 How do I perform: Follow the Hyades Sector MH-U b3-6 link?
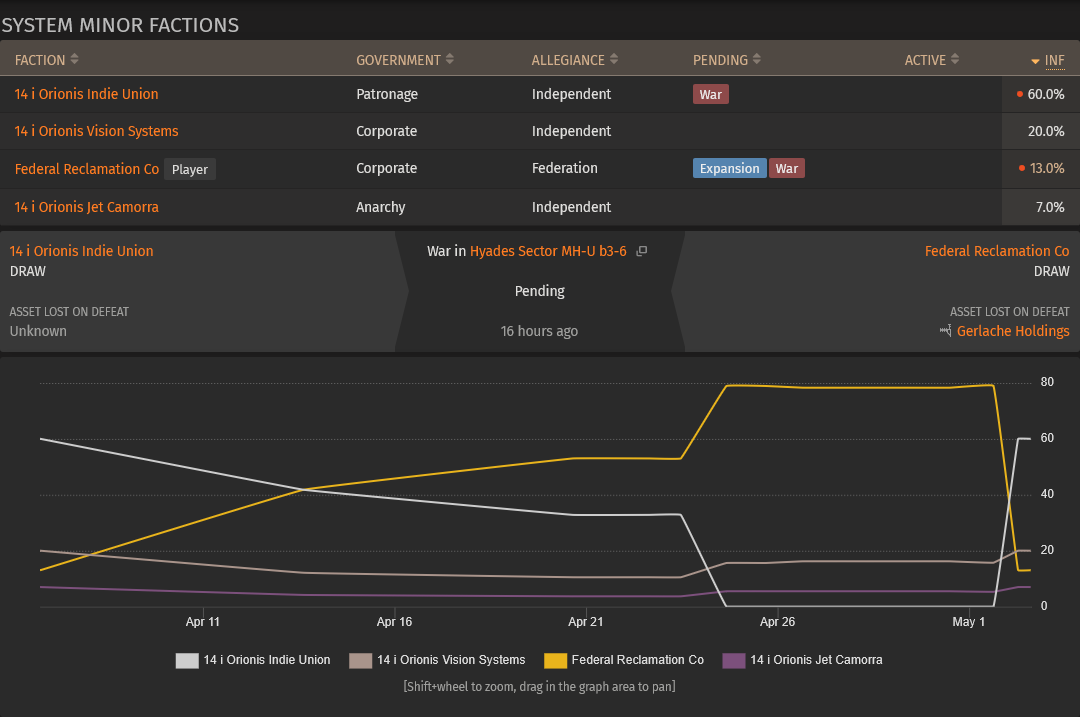548,251
